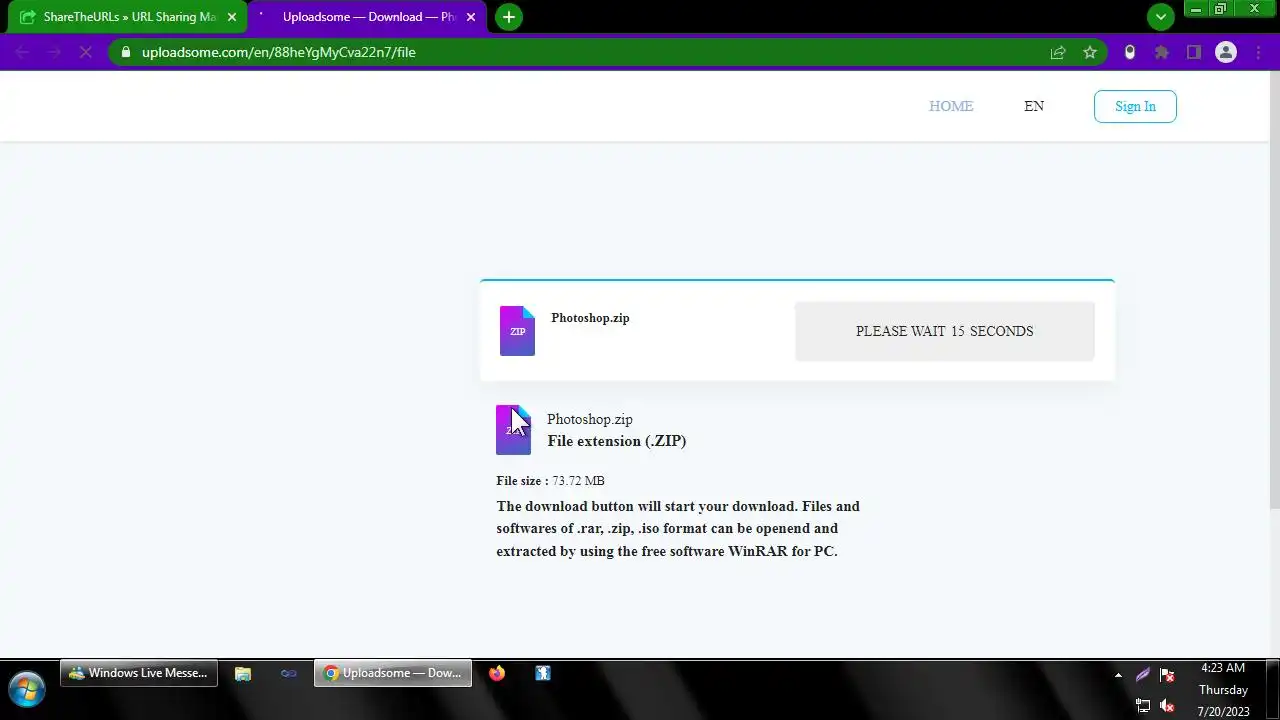
Task: Switch to the Chrome Uploadsome taskbar button
Action: pos(393,673)
